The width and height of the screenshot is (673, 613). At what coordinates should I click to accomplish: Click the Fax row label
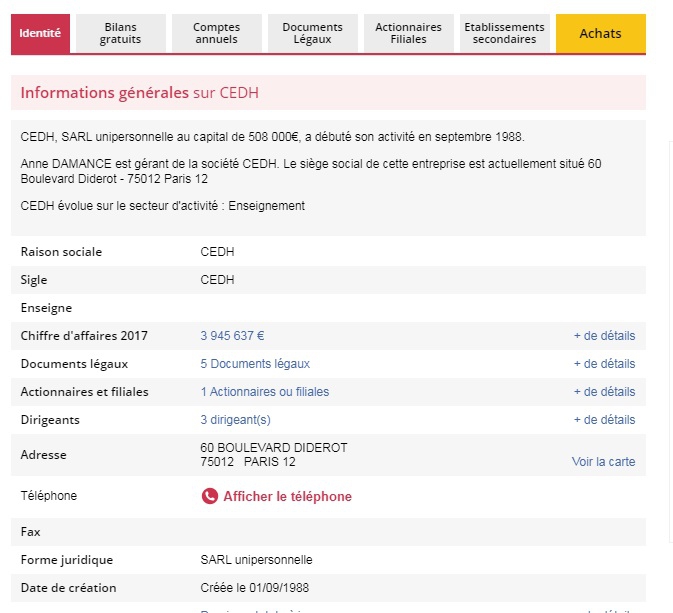pos(30,532)
